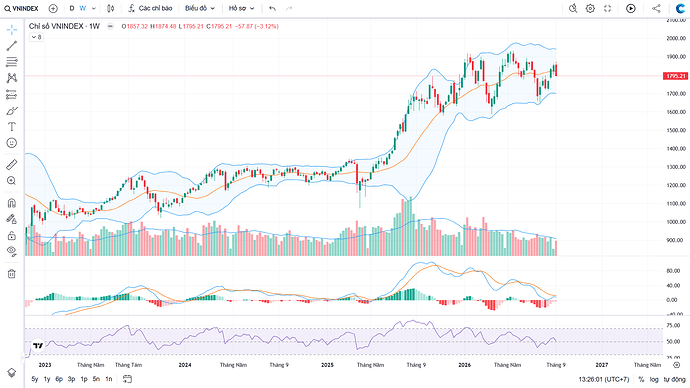Set range to 1p
690x388 pixels.
(84, 379)
